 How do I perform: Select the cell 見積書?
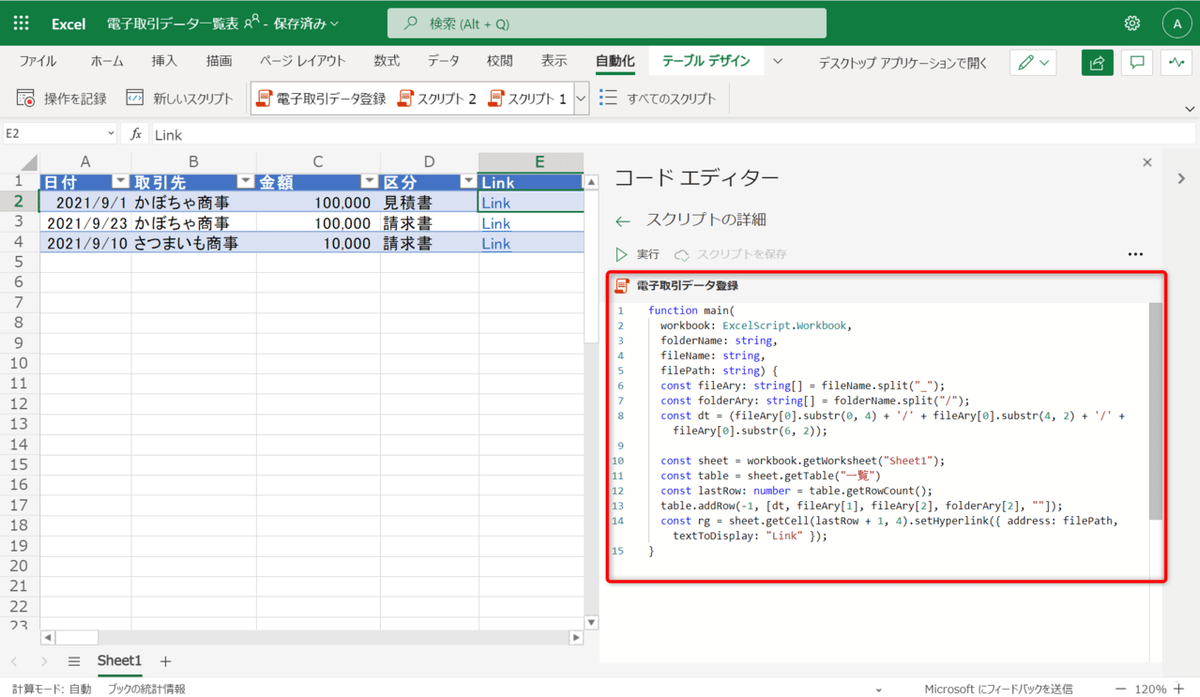point(429,202)
